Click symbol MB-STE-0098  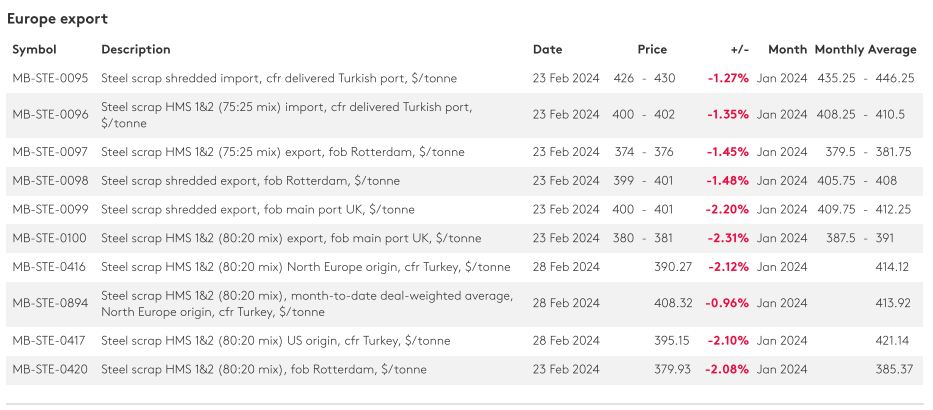click(x=50, y=181)
